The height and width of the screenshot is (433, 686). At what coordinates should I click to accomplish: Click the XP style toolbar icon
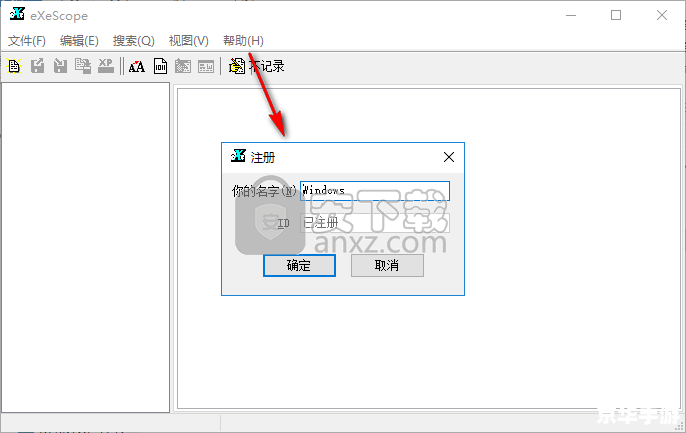click(x=105, y=66)
